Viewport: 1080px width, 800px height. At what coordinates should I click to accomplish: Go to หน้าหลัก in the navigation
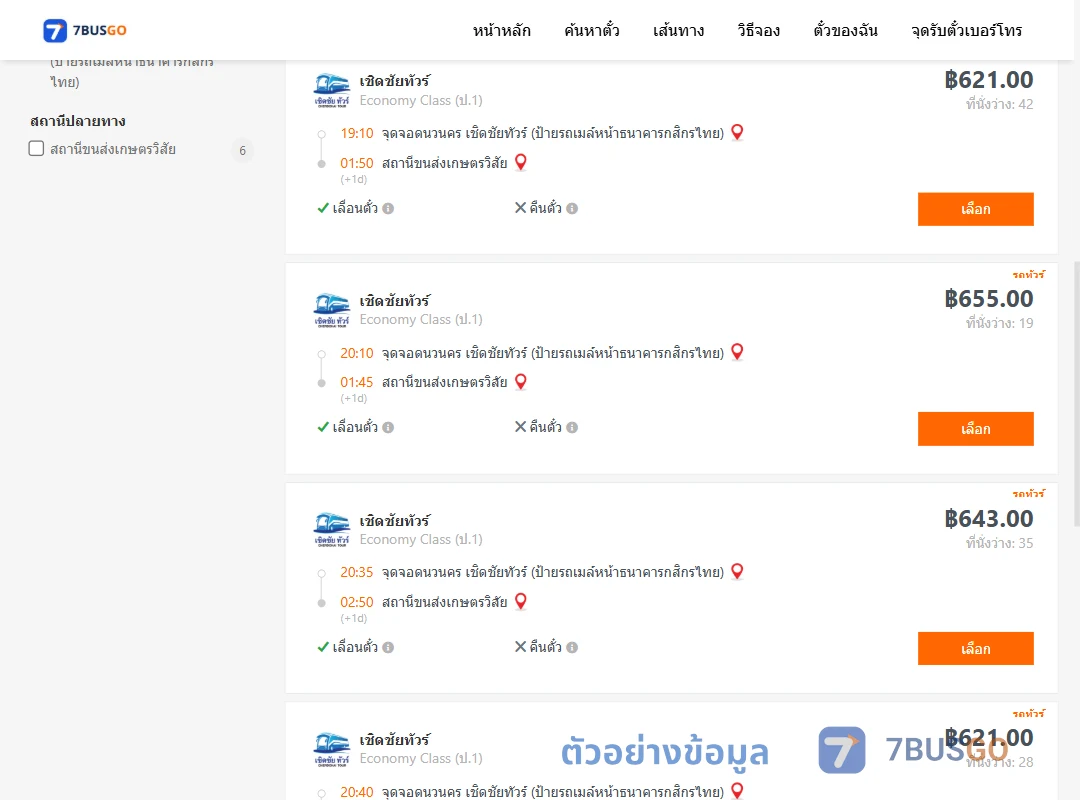tap(501, 30)
